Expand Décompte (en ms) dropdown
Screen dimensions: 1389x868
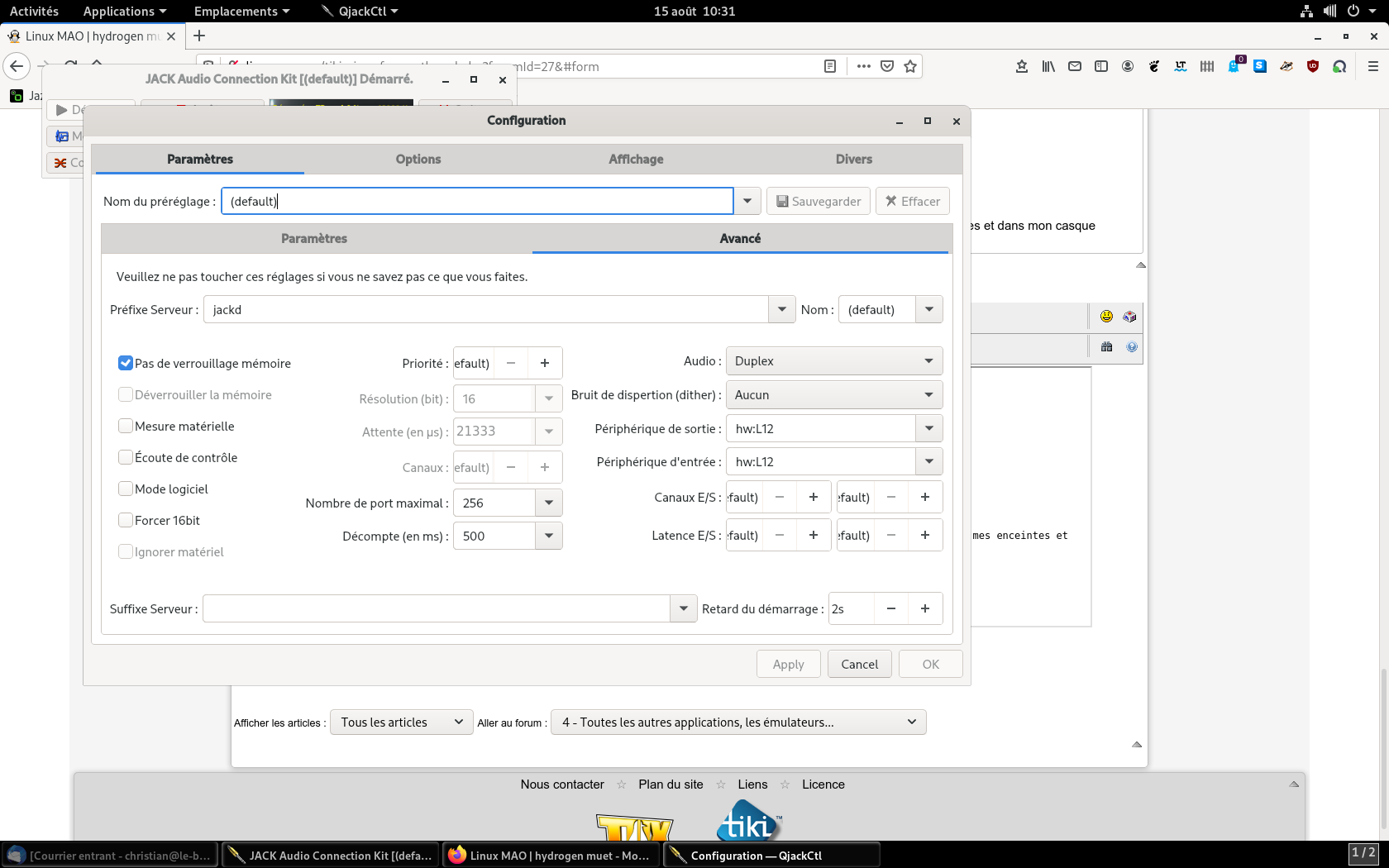(549, 536)
